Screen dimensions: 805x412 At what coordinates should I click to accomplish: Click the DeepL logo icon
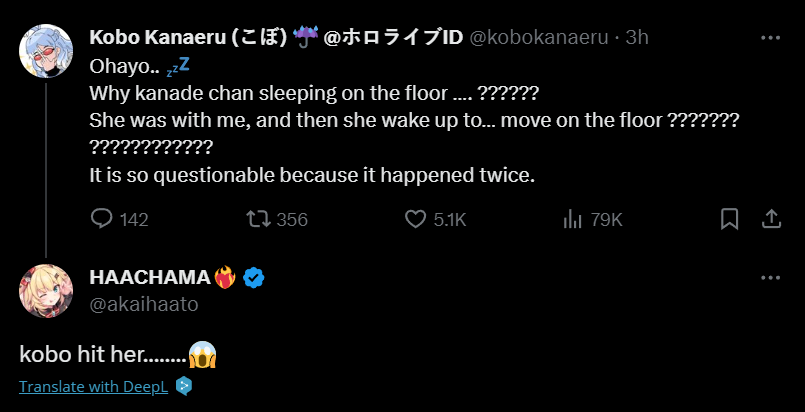click(x=184, y=387)
